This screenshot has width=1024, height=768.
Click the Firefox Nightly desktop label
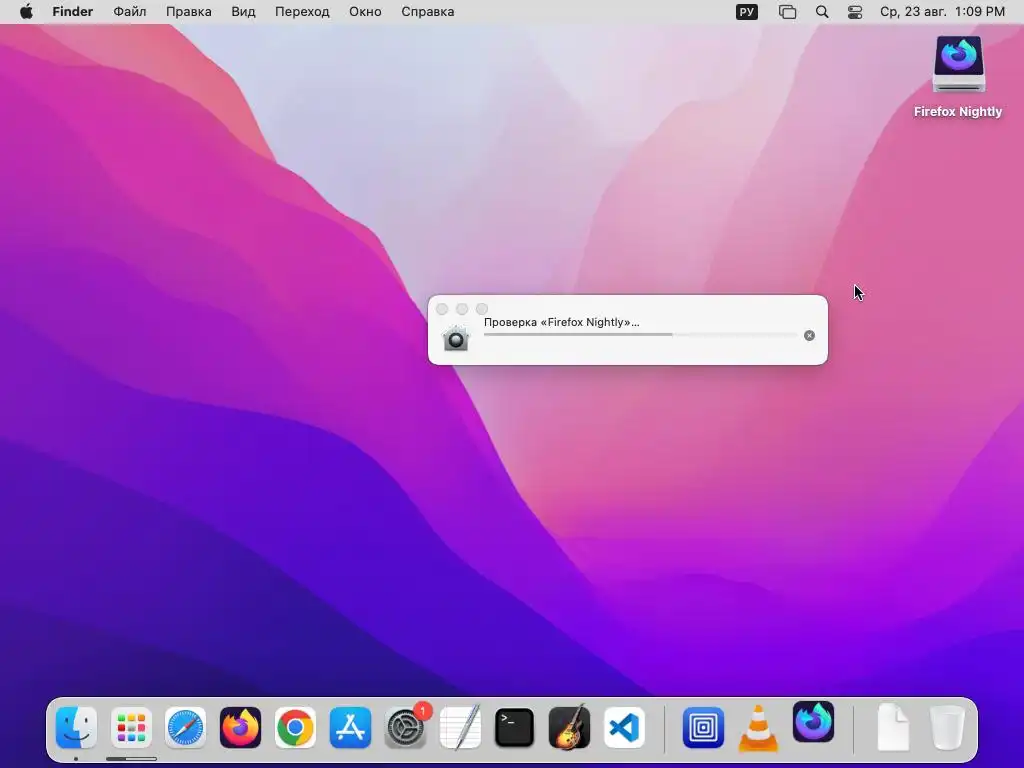(x=958, y=112)
